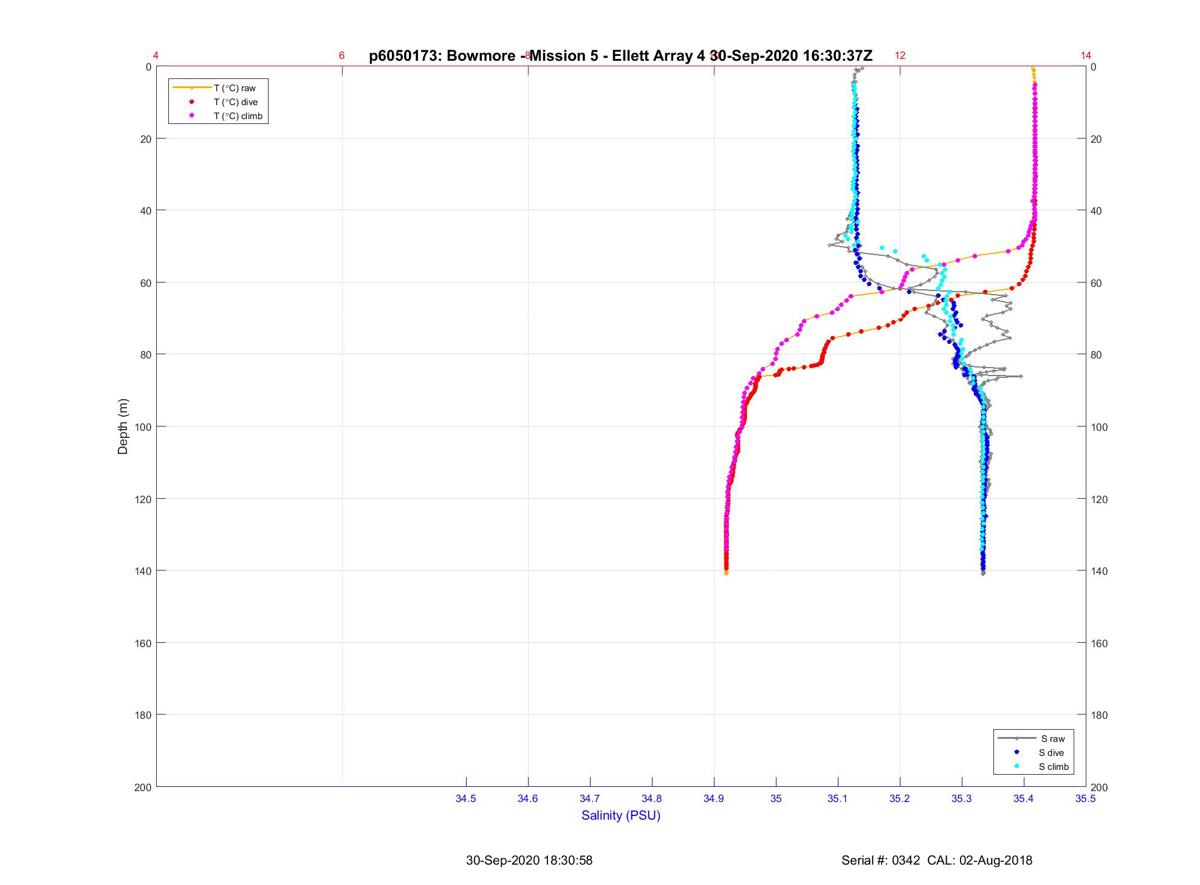This screenshot has height=885, width=1200.
Task: Click the salinity tick label 34.5
Action: pyautogui.click(x=466, y=799)
